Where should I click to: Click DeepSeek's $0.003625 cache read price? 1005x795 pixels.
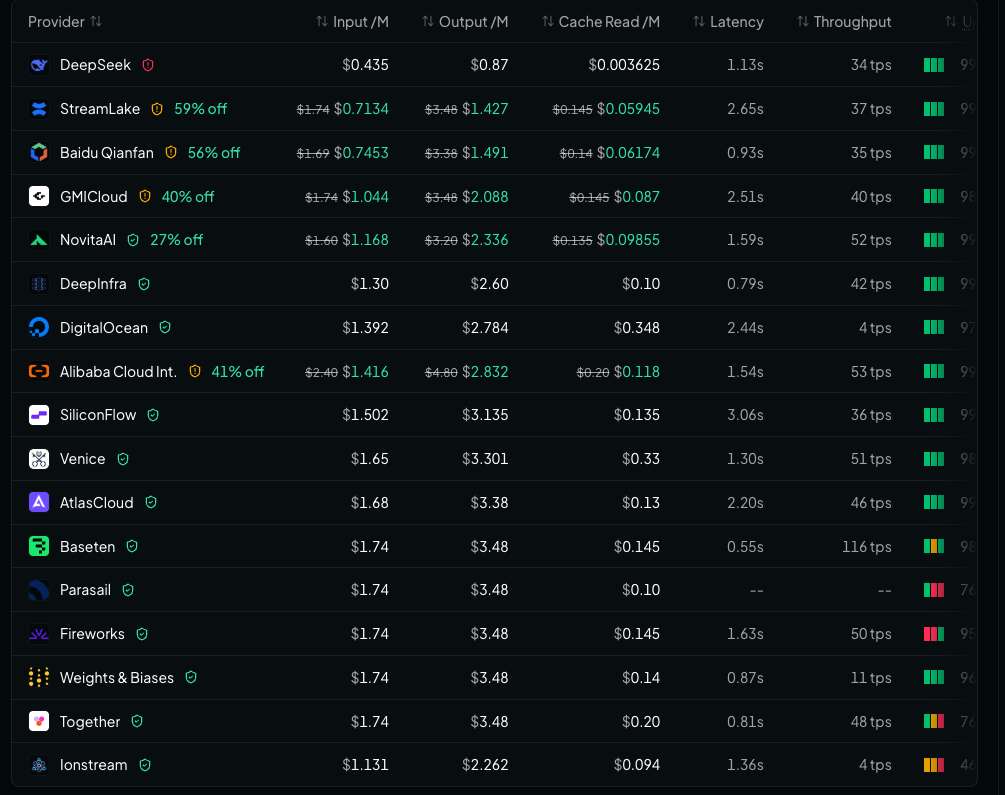624,65
